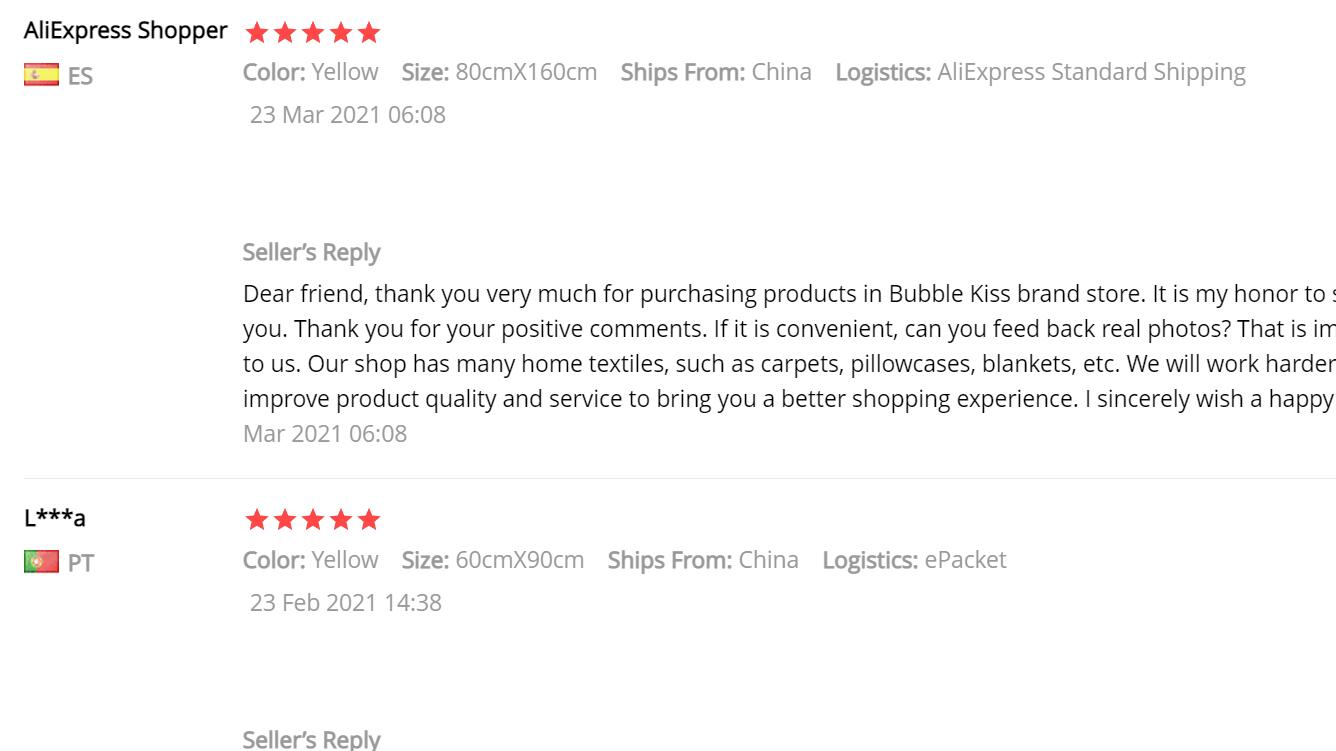Click the five-star rating of L***a

coord(313,520)
